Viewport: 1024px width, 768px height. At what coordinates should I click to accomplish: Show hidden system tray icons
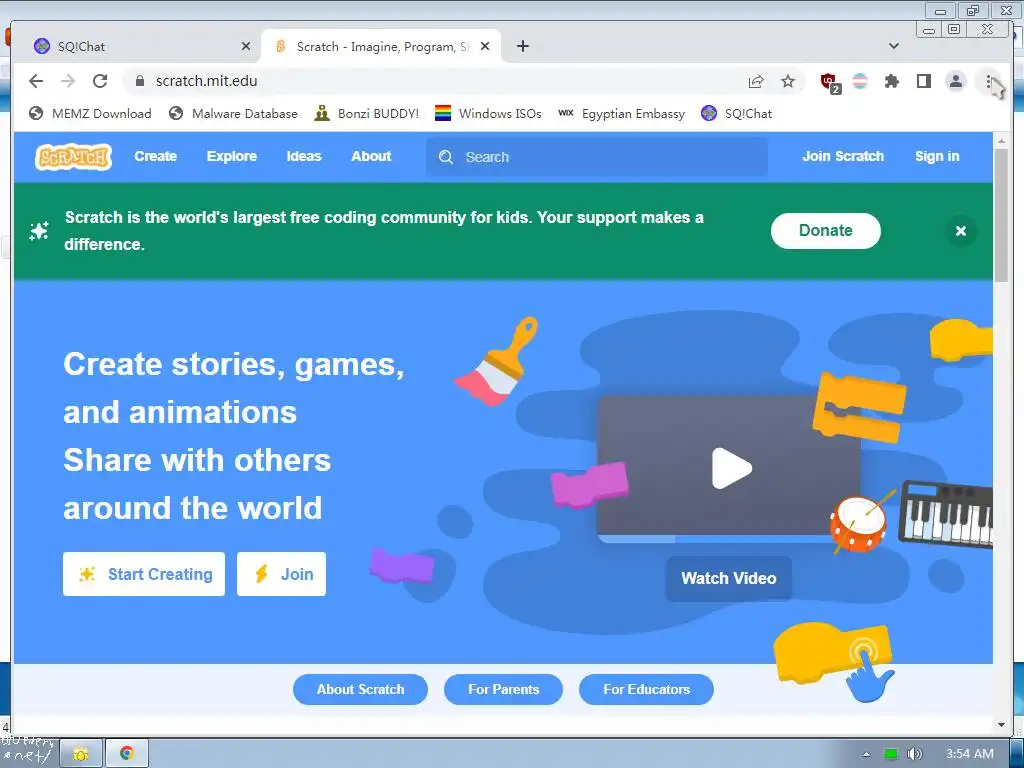866,754
